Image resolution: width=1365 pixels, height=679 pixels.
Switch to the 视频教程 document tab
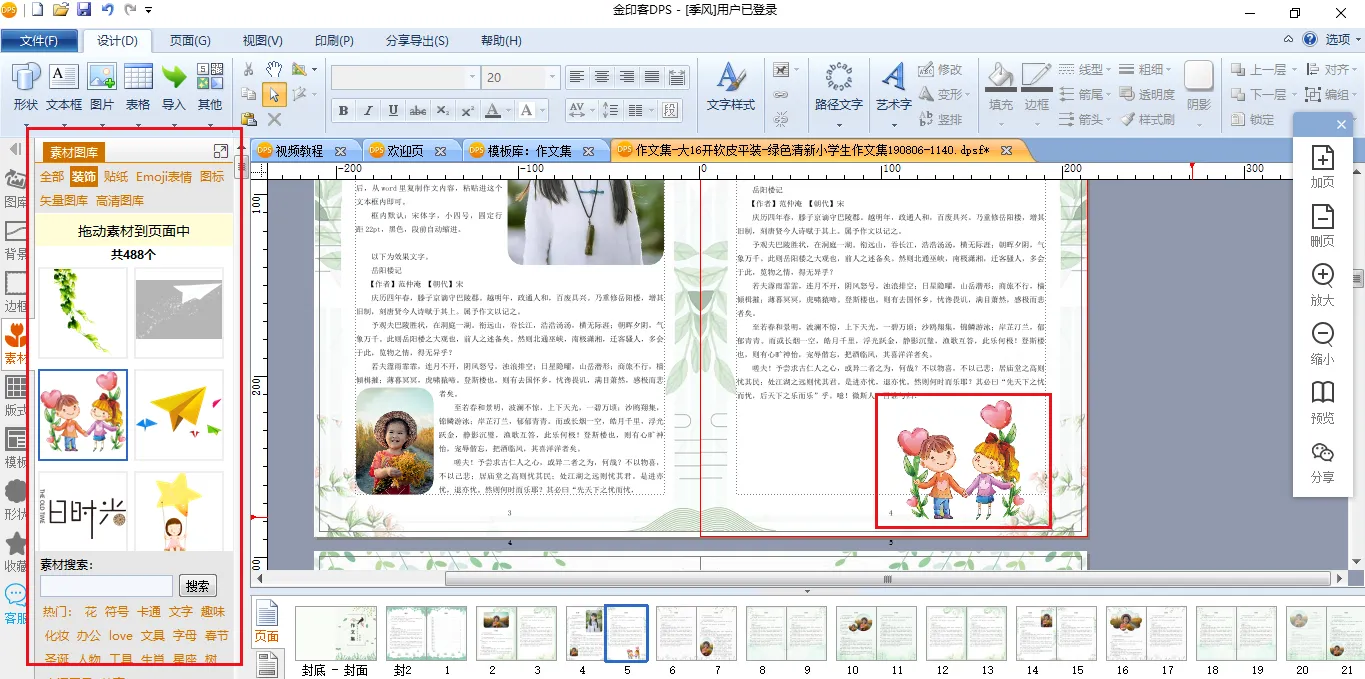(x=299, y=151)
